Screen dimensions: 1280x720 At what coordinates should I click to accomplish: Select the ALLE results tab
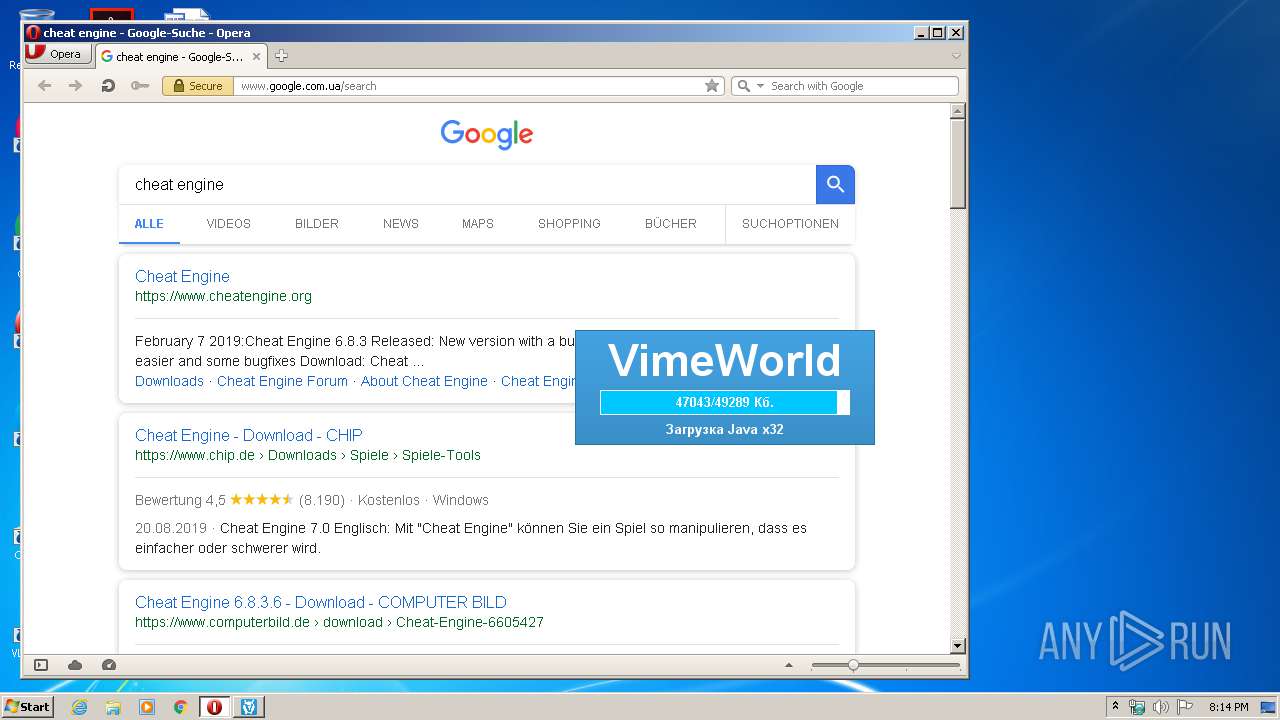click(149, 224)
